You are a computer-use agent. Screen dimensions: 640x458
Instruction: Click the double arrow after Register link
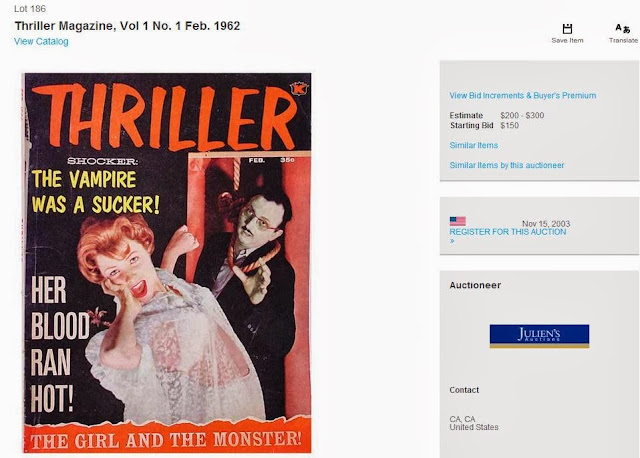(452, 241)
